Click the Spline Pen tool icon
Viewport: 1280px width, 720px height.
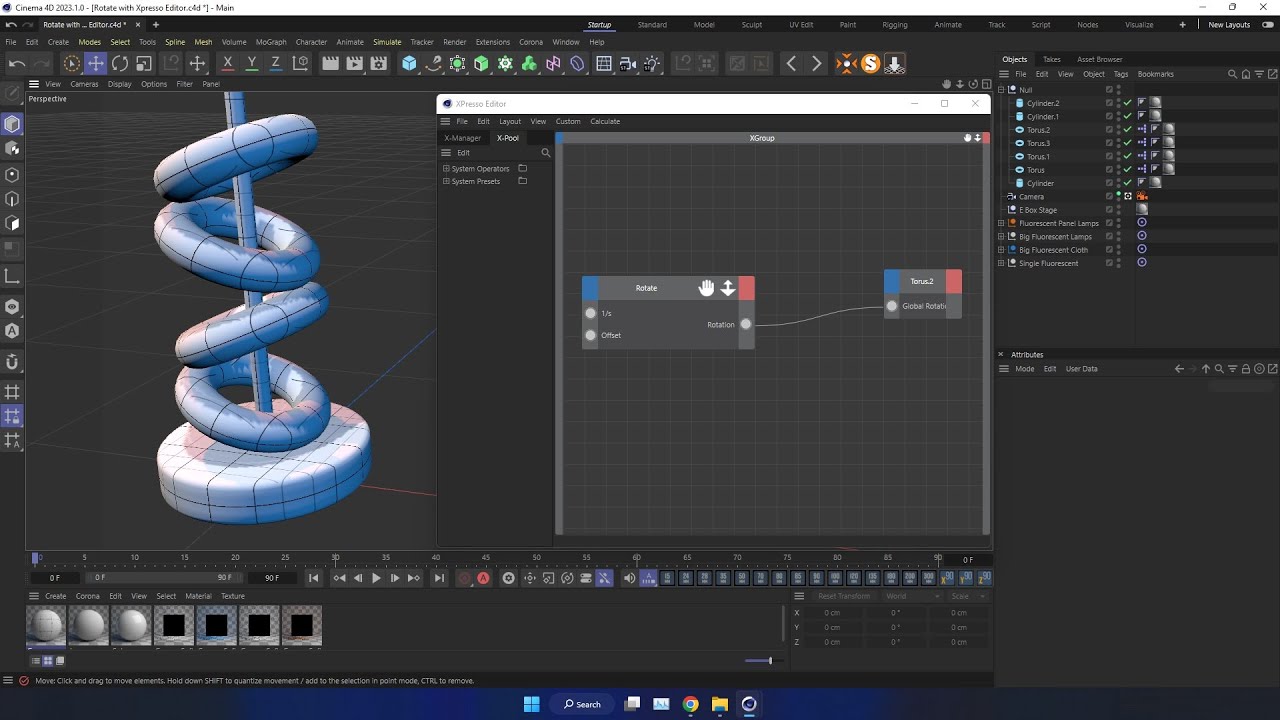[x=433, y=64]
